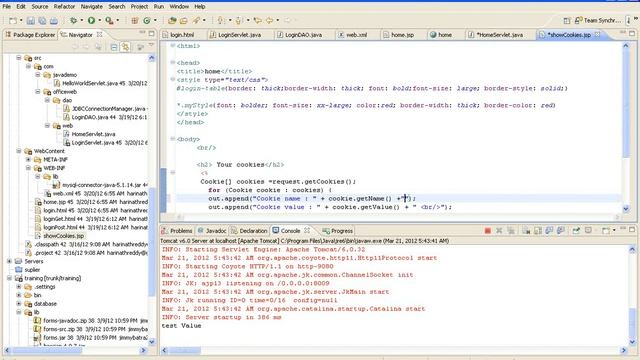Screen dimensions: 640x360
Task: Click the Back navigation arrow icon
Action: [x=269, y=20]
